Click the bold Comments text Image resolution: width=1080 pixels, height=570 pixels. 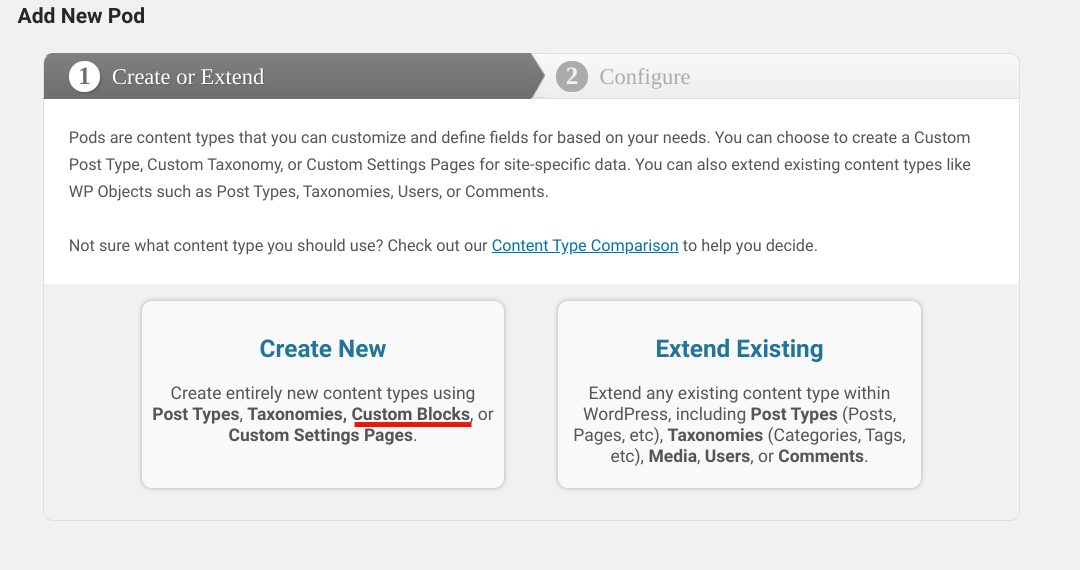pyautogui.click(x=820, y=456)
